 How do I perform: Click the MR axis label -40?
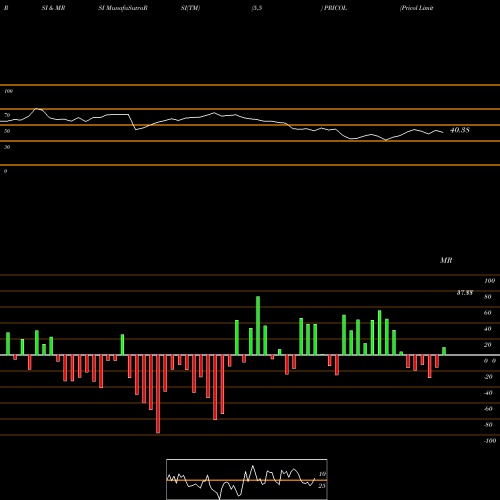[488, 393]
